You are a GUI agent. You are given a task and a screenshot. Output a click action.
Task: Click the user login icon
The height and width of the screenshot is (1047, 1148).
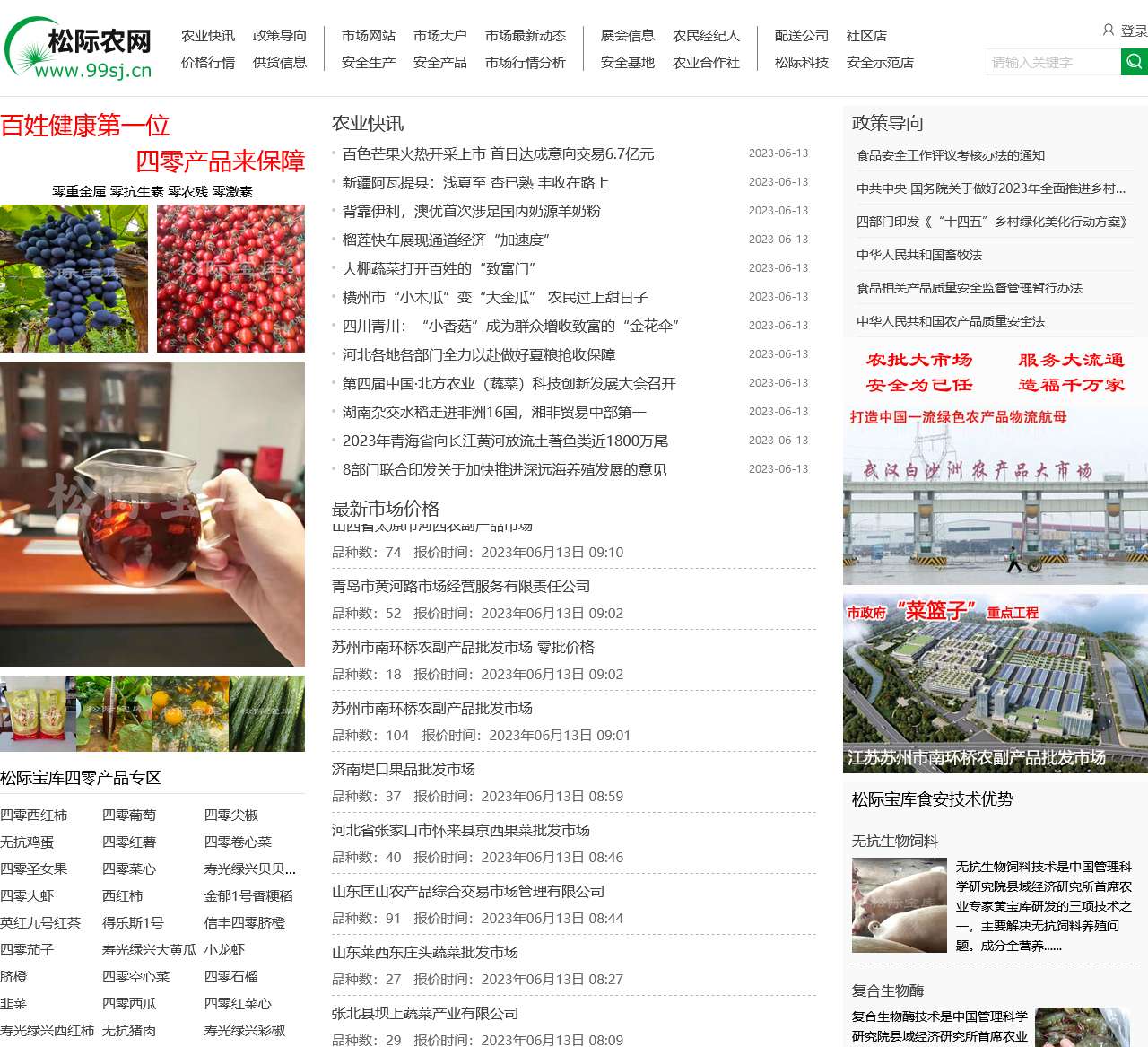1109,31
